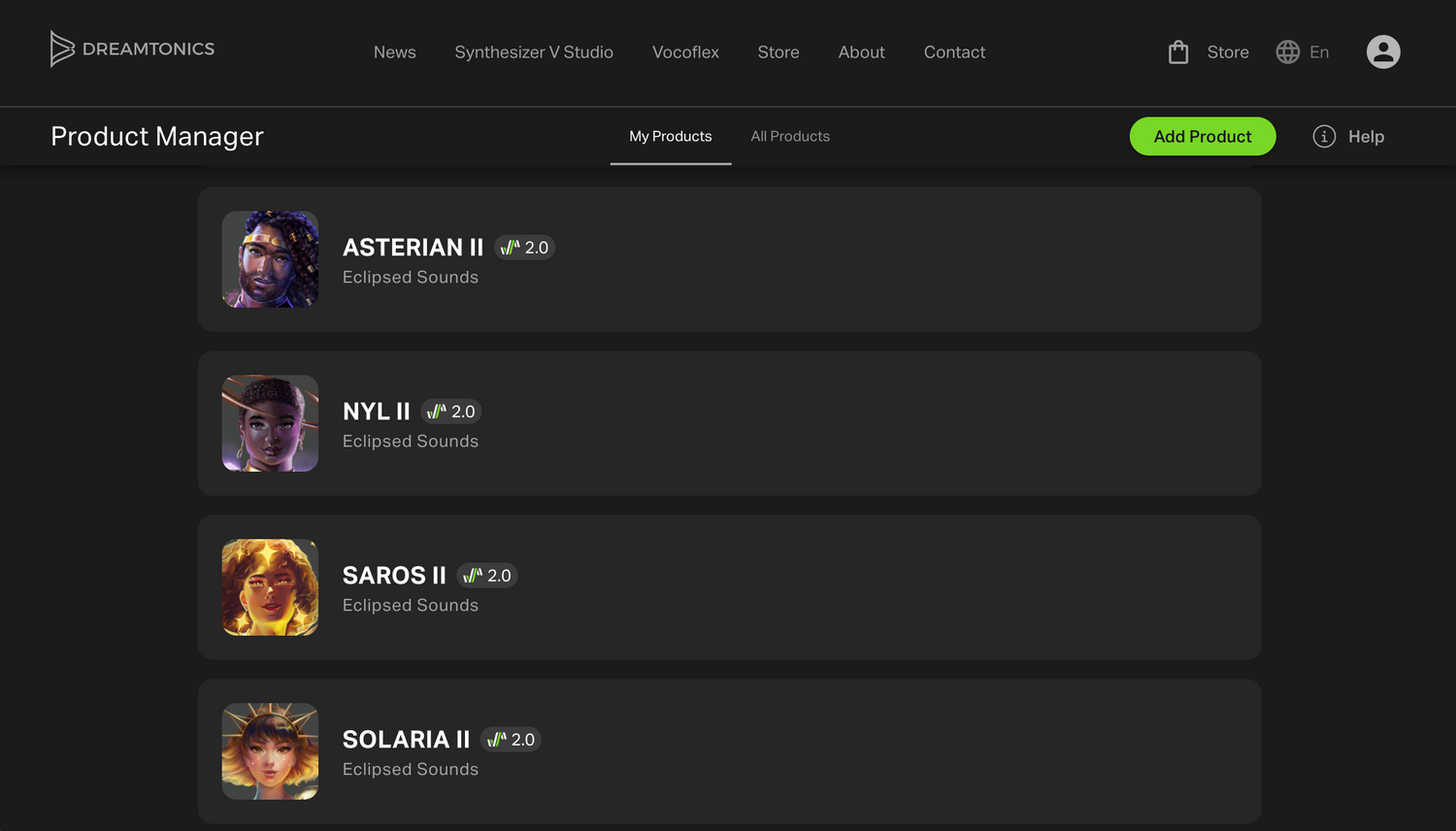Image resolution: width=1456 pixels, height=831 pixels.
Task: Open the user account avatar icon
Action: pyautogui.click(x=1383, y=52)
